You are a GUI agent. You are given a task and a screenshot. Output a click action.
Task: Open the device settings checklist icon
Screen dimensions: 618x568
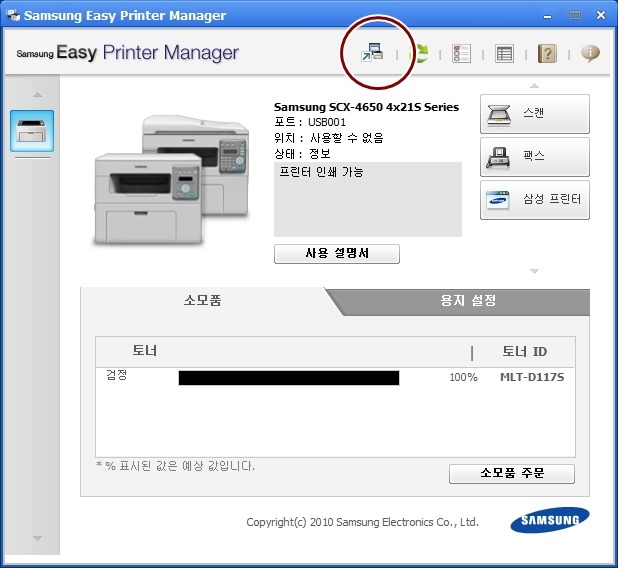pyautogui.click(x=462, y=53)
